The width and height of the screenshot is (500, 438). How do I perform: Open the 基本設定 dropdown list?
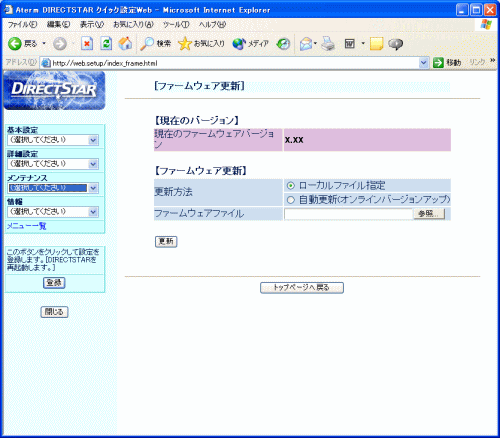[x=53, y=140]
